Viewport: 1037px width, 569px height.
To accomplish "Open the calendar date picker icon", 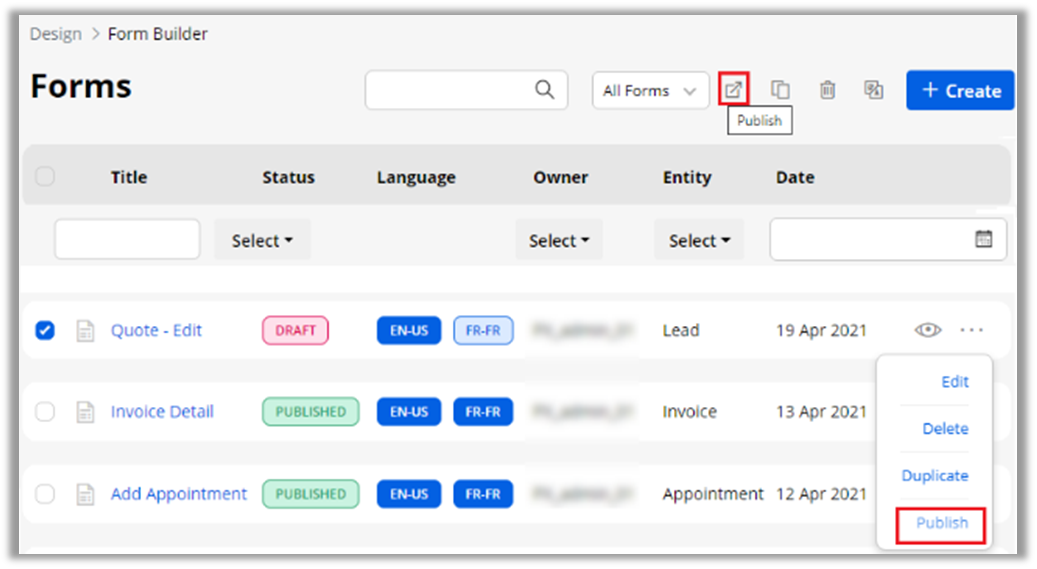I will (983, 239).
